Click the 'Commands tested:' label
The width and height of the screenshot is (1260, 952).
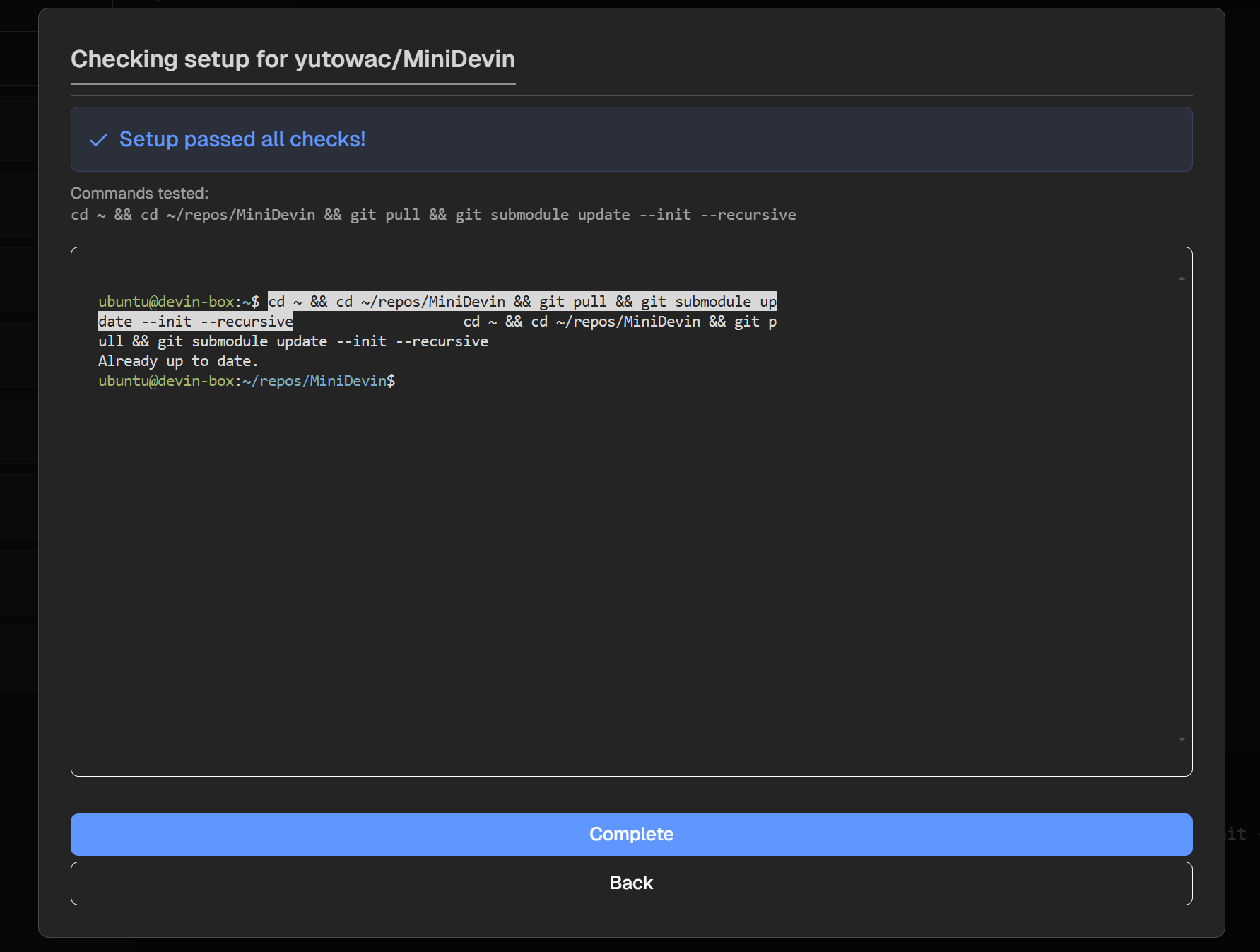pos(140,193)
